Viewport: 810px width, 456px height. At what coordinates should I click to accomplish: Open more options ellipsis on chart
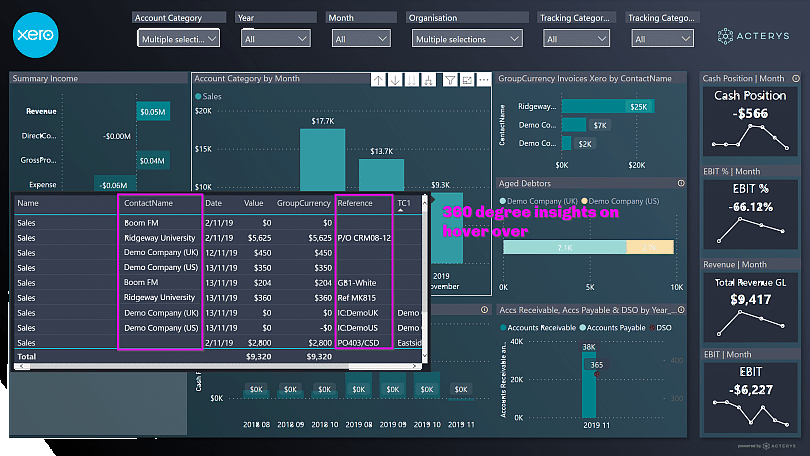point(484,80)
